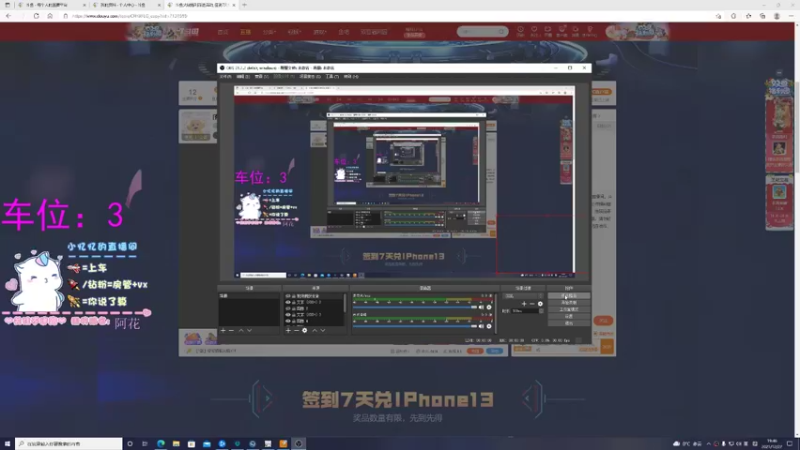Move scene down arrow in OBS Scenes panel
The height and width of the screenshot is (450, 800).
249,331
